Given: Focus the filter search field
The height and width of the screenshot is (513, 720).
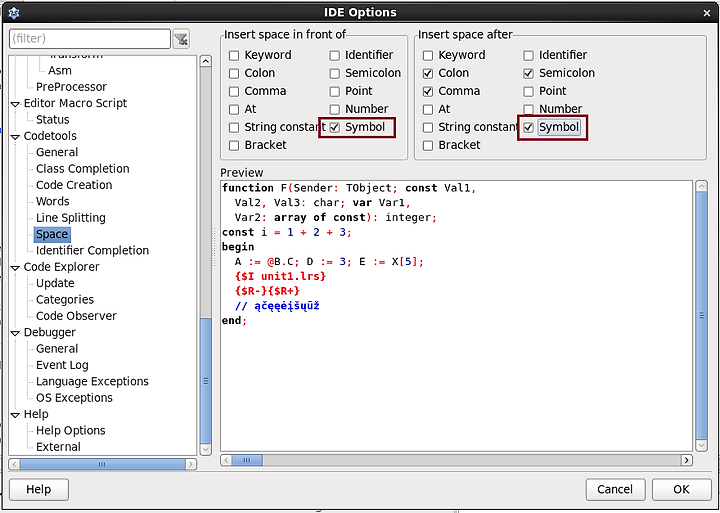Looking at the screenshot, I should pyautogui.click(x=90, y=39).
